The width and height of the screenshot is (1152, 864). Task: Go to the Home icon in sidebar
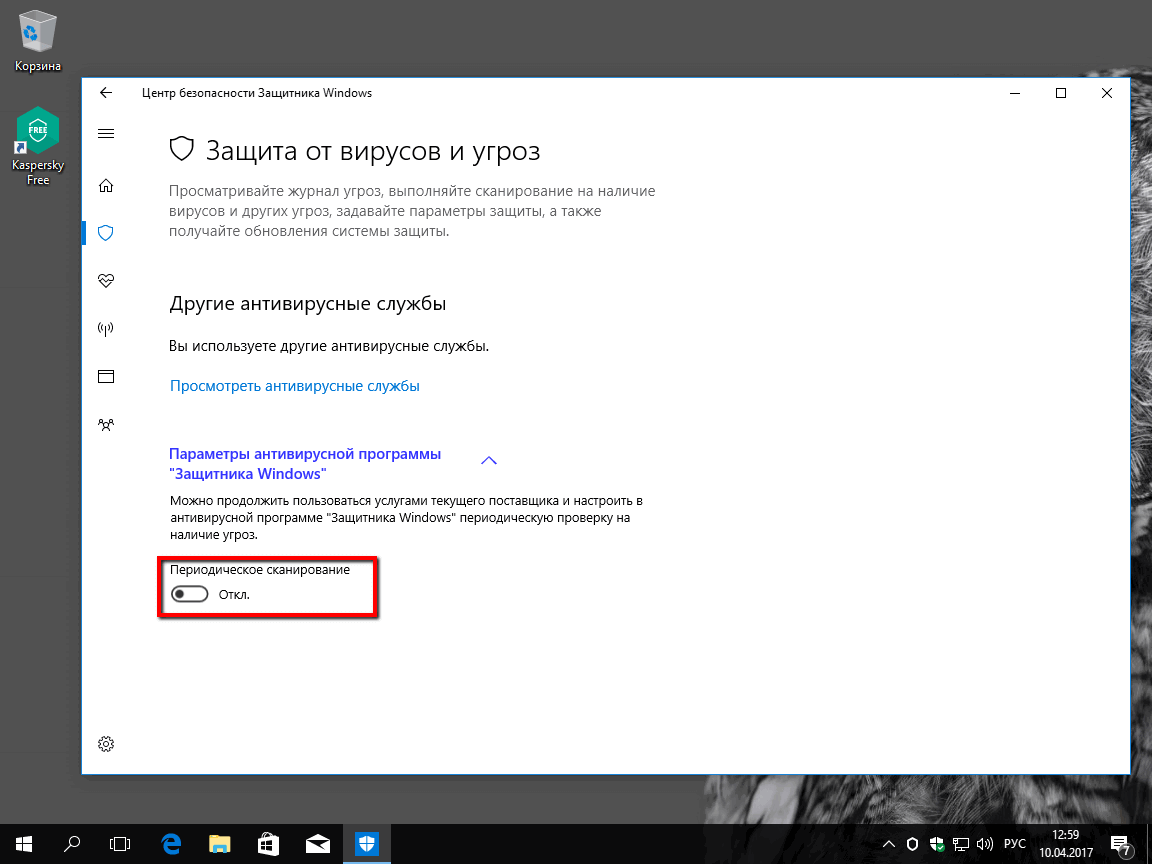[106, 185]
